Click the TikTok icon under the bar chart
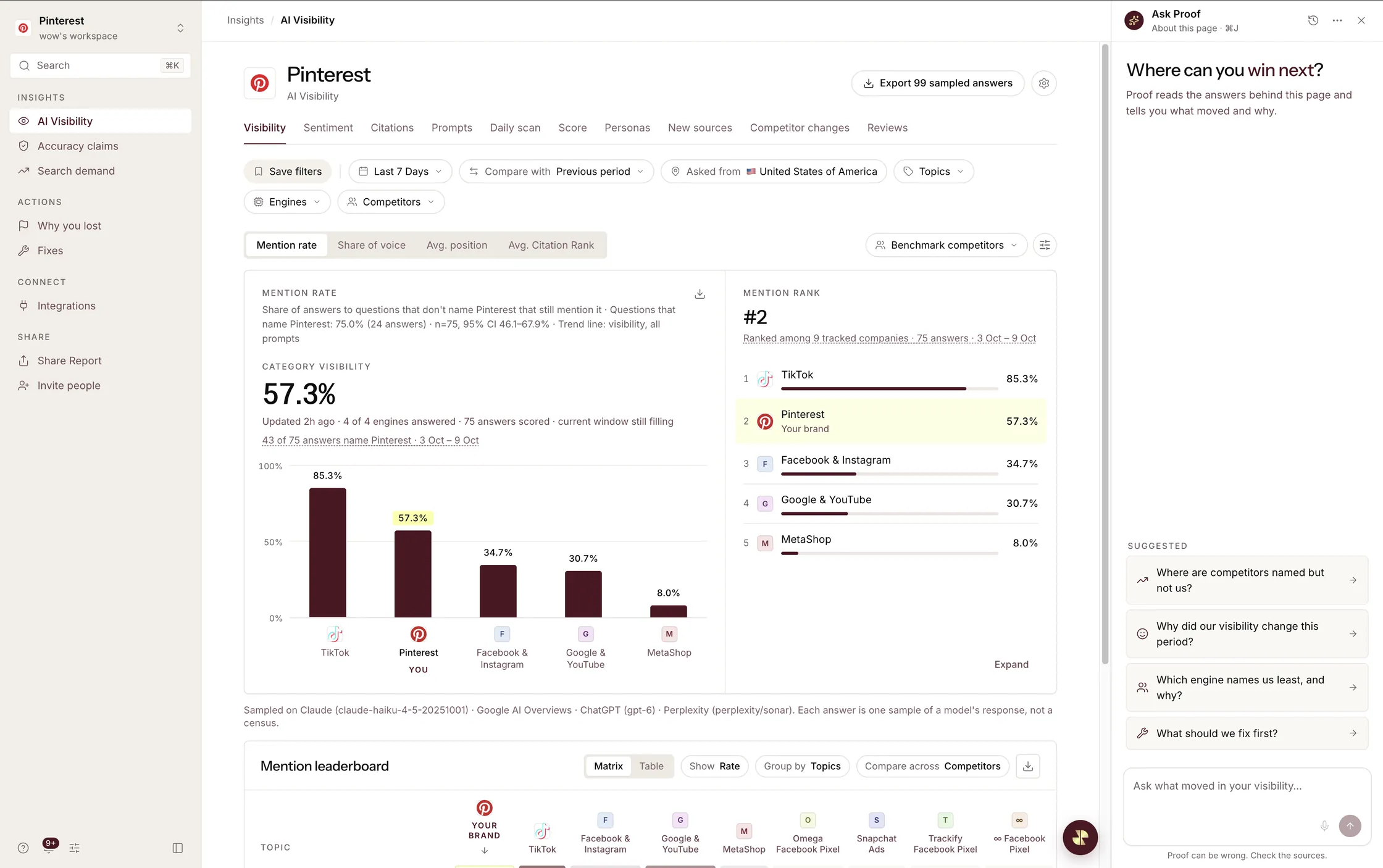 pyautogui.click(x=335, y=634)
